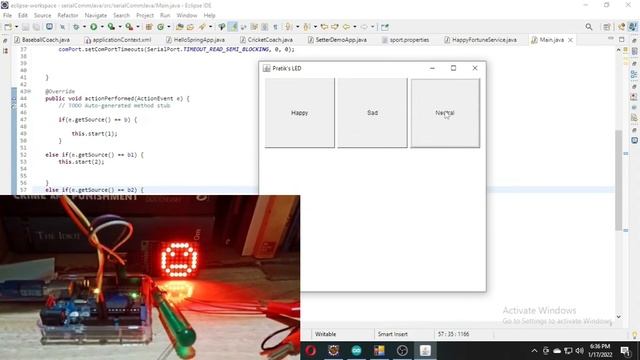Click the Java app icon in taskbar
Viewport: 640px width, 360px height.
point(425,351)
